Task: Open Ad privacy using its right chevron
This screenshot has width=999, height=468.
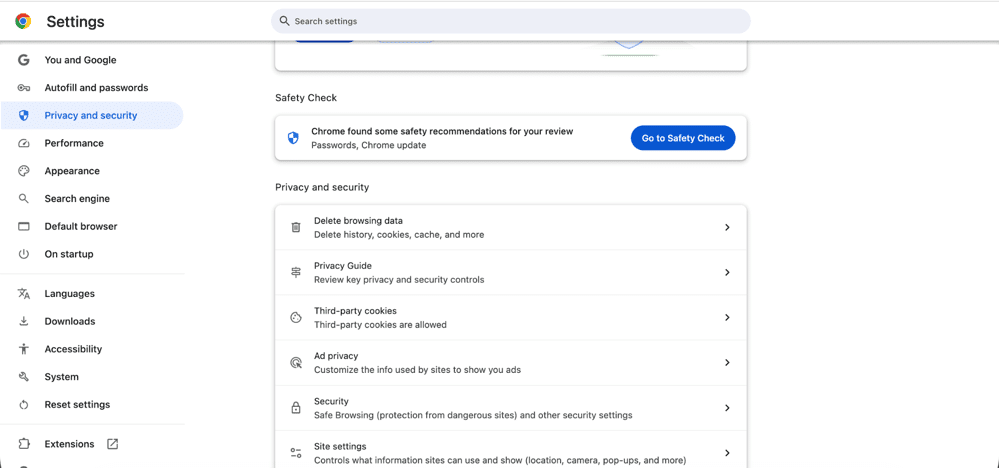Action: tap(727, 363)
